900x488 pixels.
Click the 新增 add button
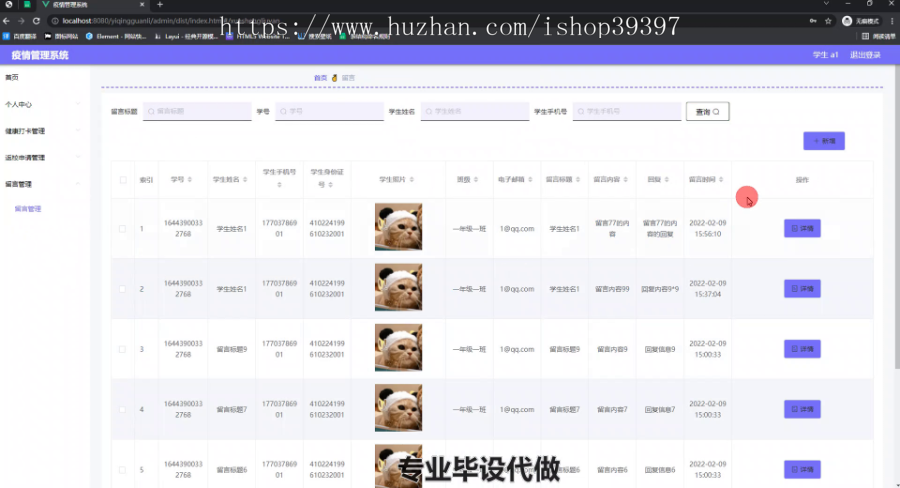(824, 141)
